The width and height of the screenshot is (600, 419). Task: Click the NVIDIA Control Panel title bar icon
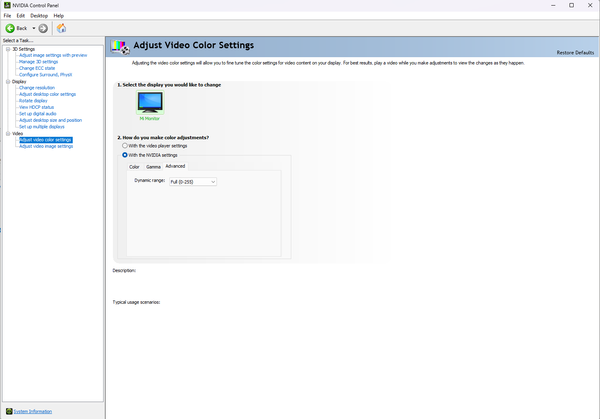pyautogui.click(x=6, y=5)
